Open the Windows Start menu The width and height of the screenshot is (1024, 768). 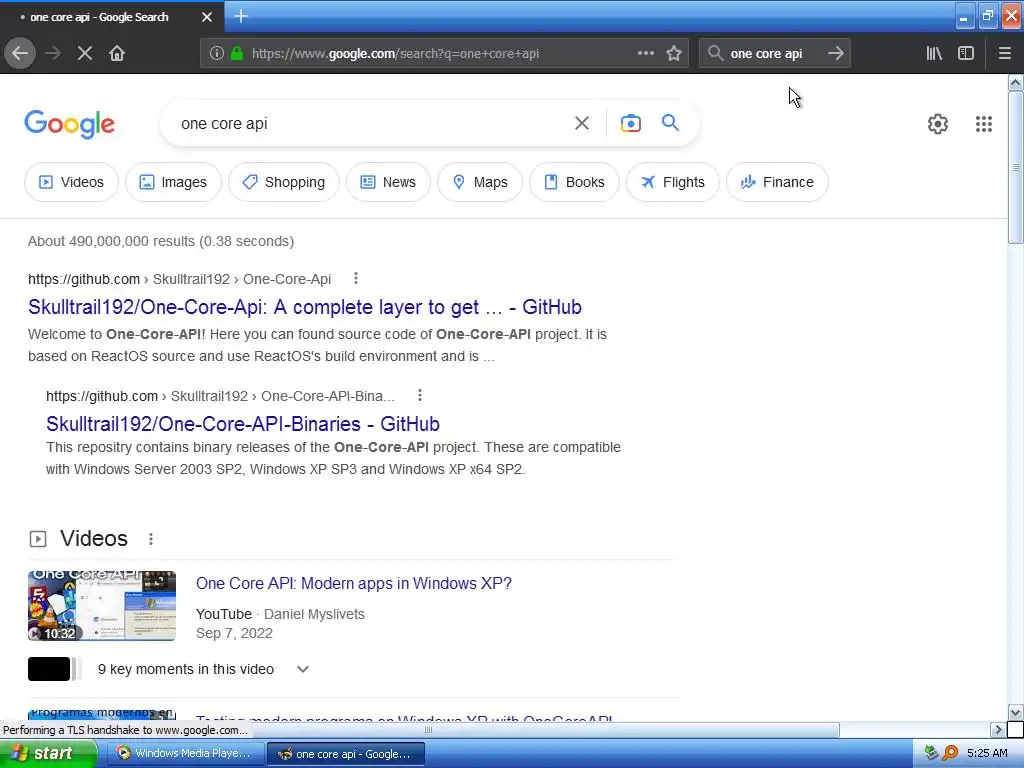click(x=48, y=753)
